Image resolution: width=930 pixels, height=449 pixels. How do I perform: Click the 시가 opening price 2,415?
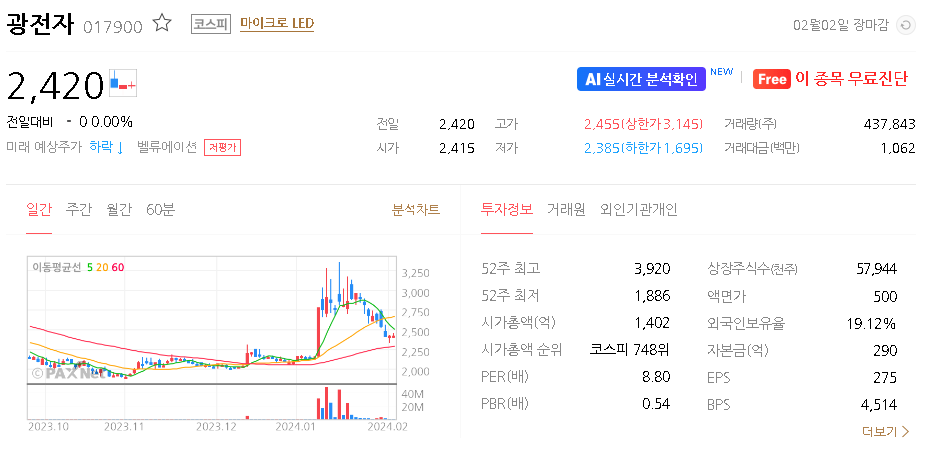tap(457, 148)
